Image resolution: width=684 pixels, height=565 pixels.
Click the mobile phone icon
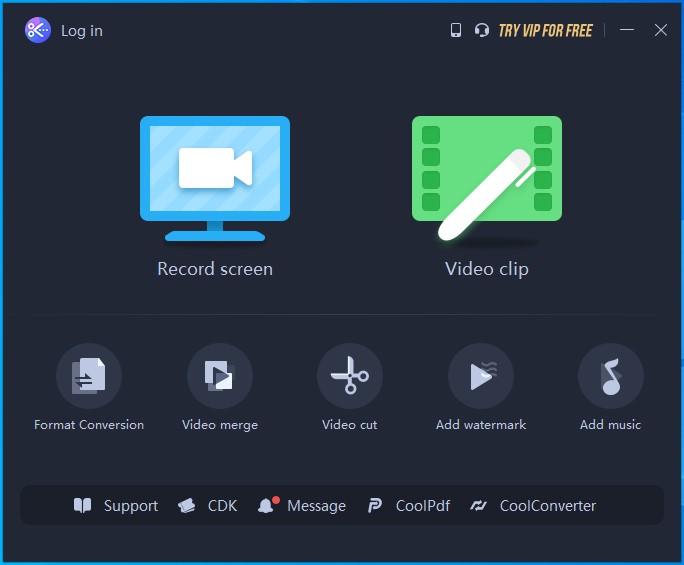coord(456,30)
